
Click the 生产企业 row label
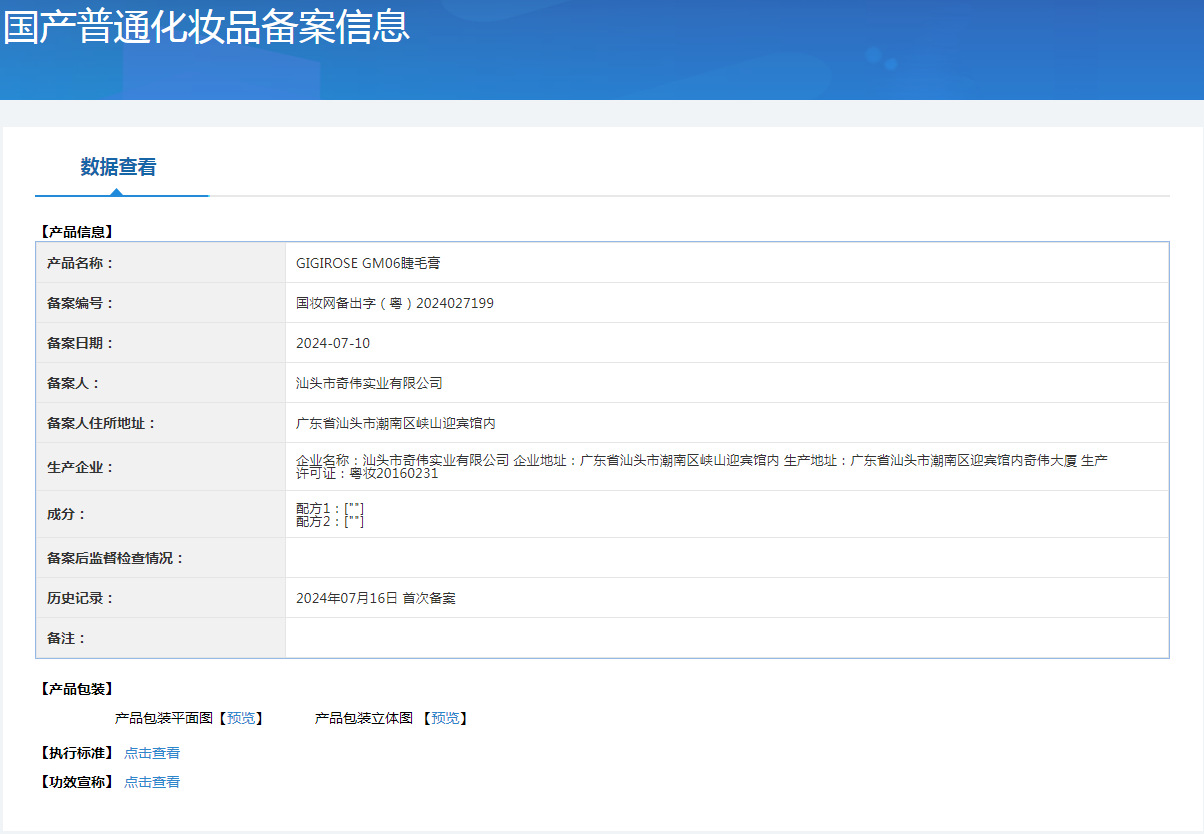pyautogui.click(x=81, y=467)
